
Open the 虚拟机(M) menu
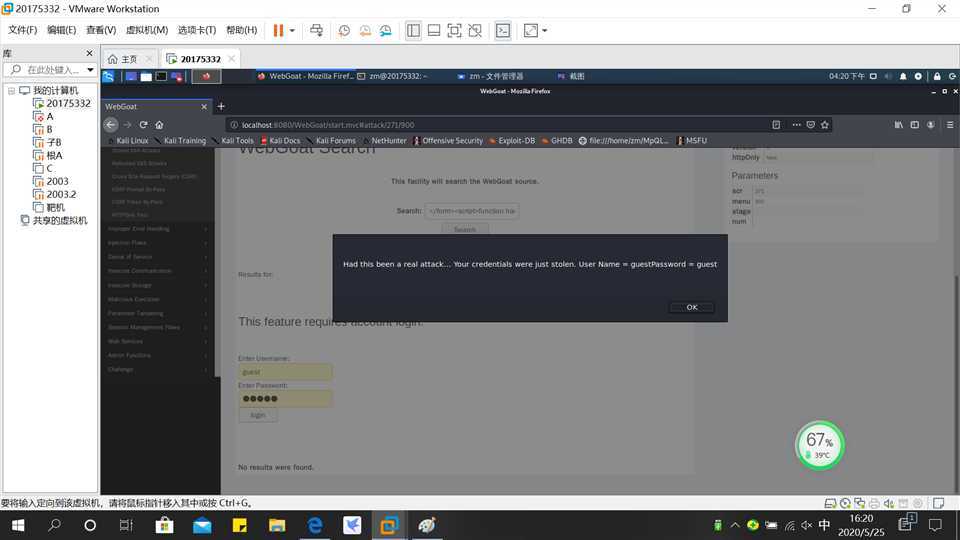click(147, 30)
